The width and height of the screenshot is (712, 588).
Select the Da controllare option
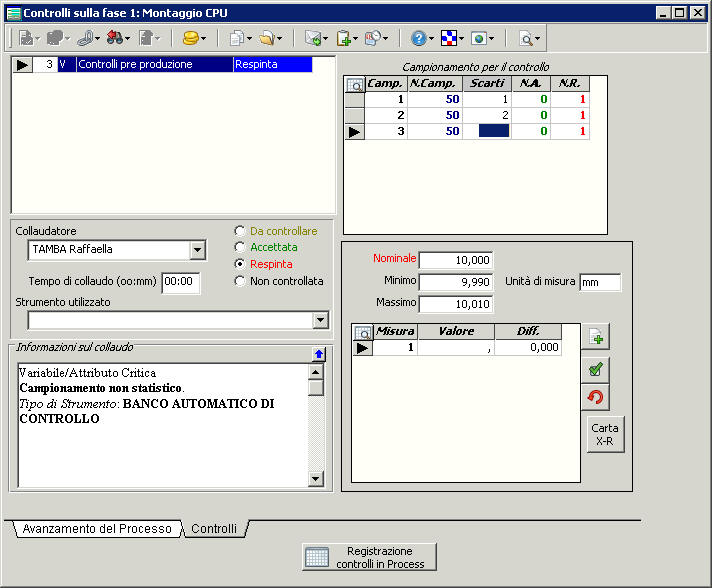tap(239, 230)
